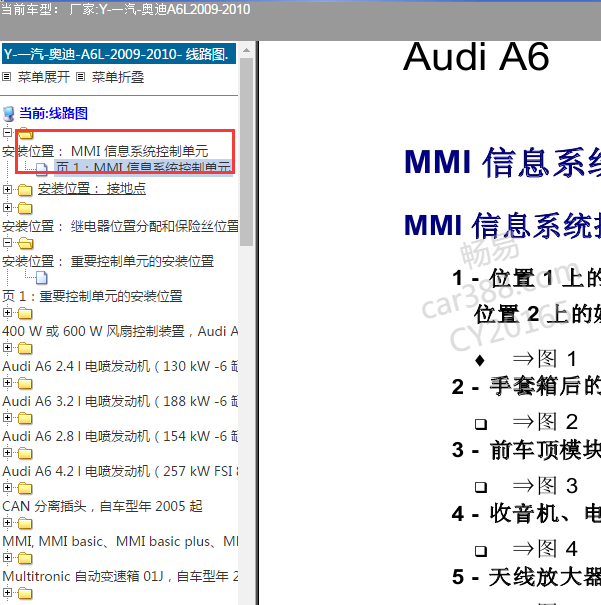Click the ⇒图 4 reference in document
This screenshot has width=601, height=605.
pos(545,549)
